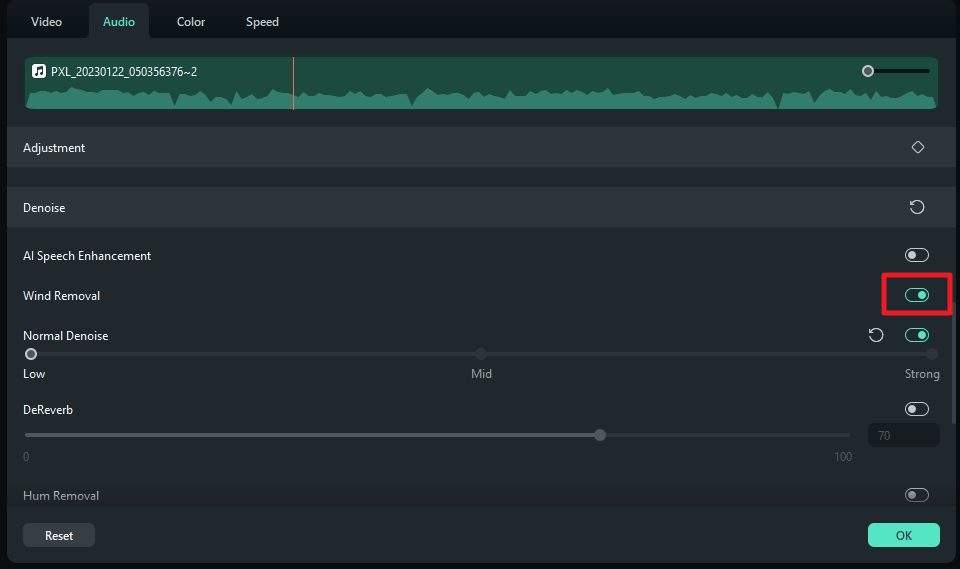Image resolution: width=960 pixels, height=569 pixels.
Task: Click the Adjustment keyframe diamond icon
Action: pyautogui.click(x=917, y=147)
